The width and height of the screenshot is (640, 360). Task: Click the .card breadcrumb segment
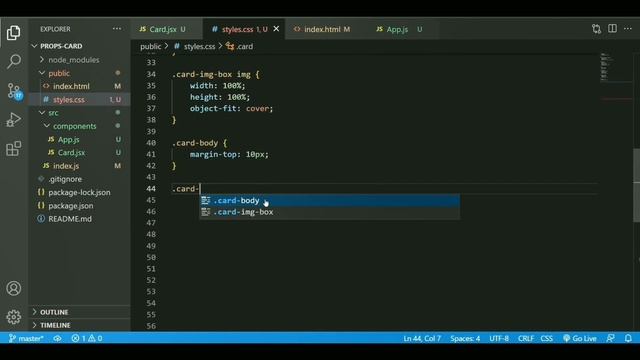pyautogui.click(x=240, y=47)
